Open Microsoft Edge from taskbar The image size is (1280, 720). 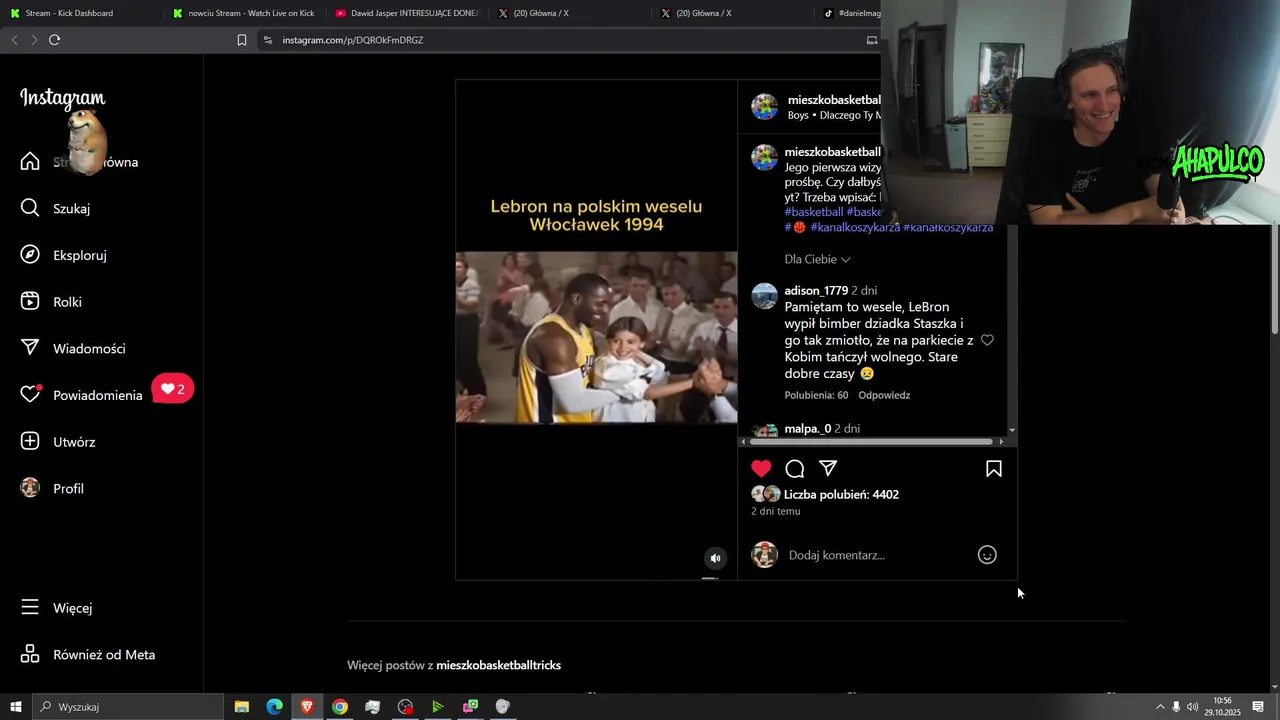274,707
